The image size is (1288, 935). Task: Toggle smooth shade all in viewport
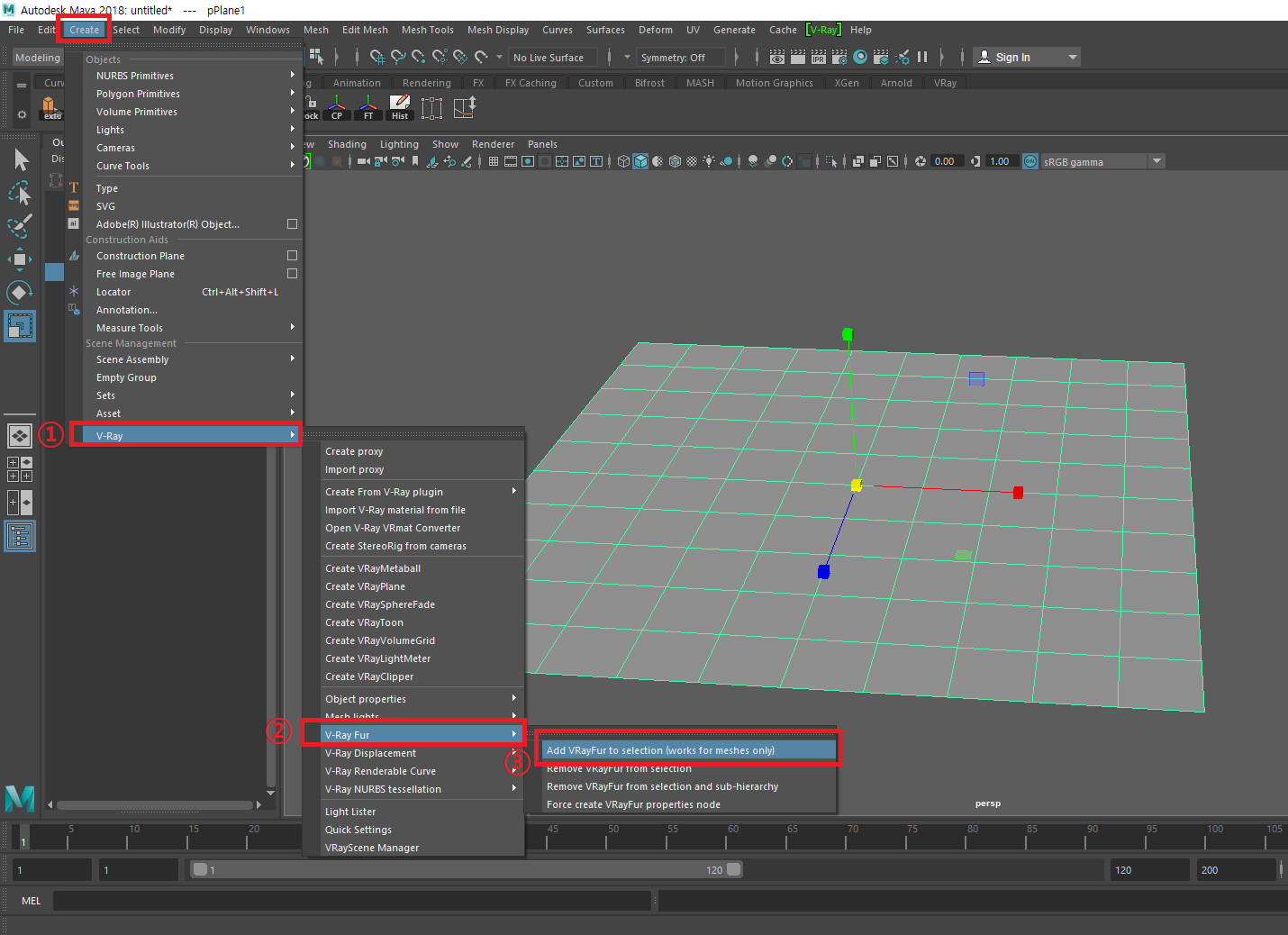pyautogui.click(x=640, y=161)
